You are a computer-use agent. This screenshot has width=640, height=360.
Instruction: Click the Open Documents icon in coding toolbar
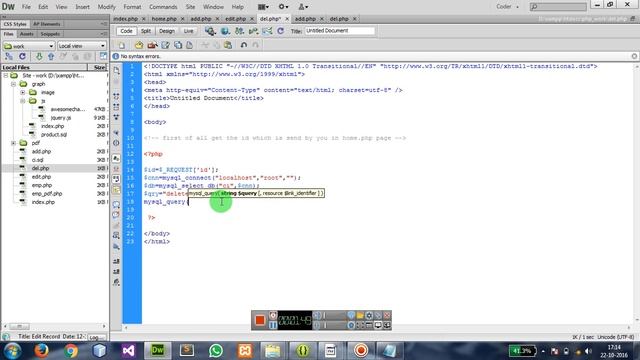pyautogui.click(x=116, y=70)
